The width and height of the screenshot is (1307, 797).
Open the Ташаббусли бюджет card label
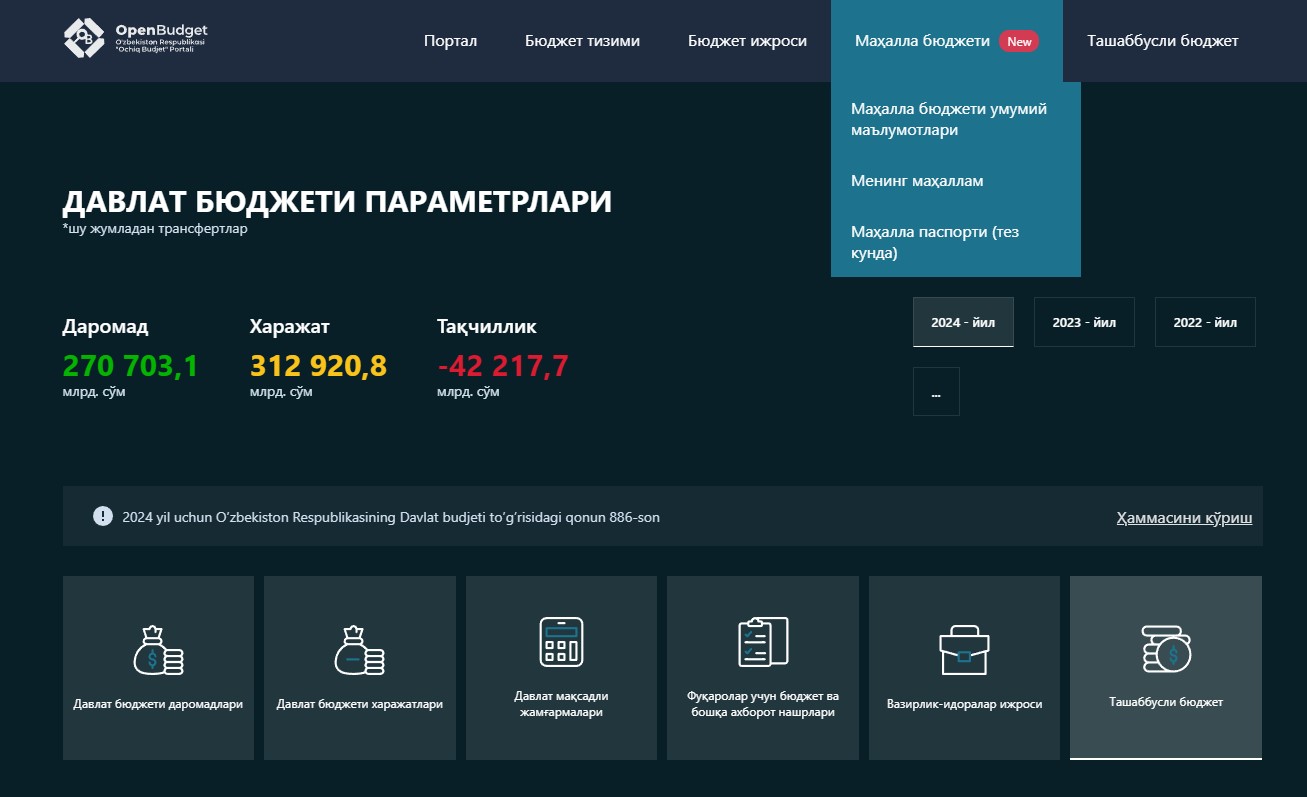[x=1166, y=702]
